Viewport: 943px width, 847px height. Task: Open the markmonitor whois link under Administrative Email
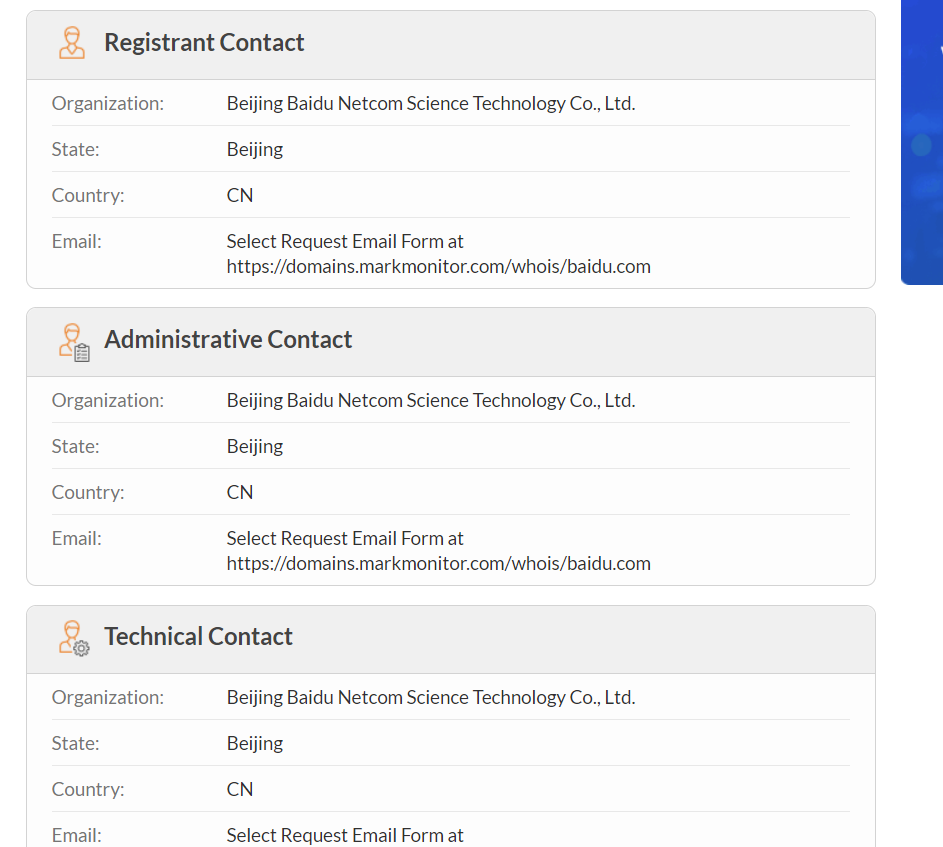(438, 564)
